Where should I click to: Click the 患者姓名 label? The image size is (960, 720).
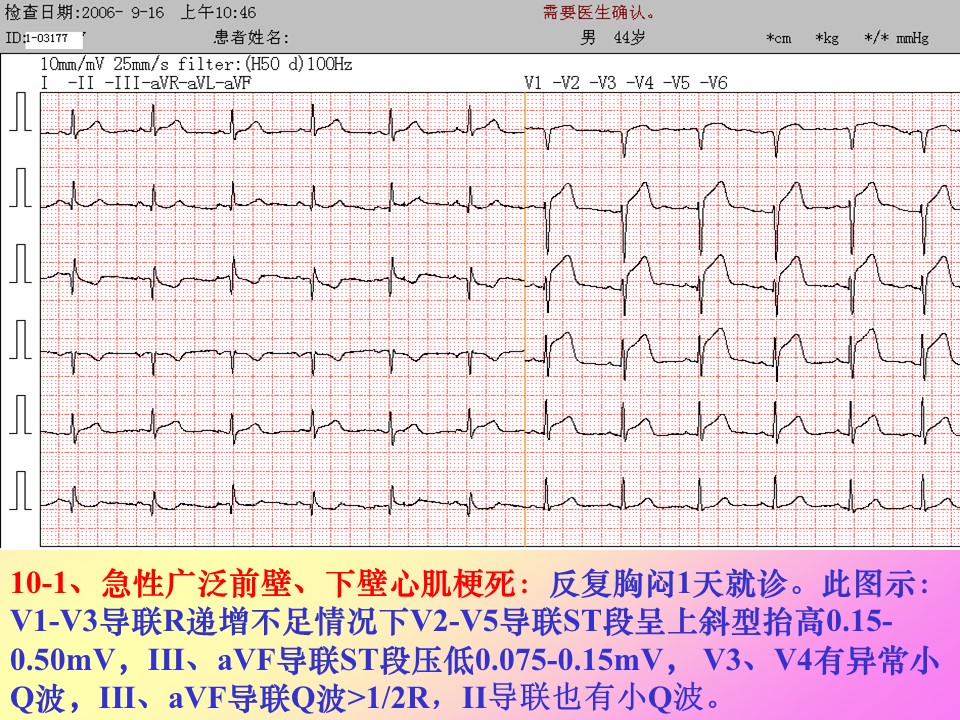tap(251, 37)
